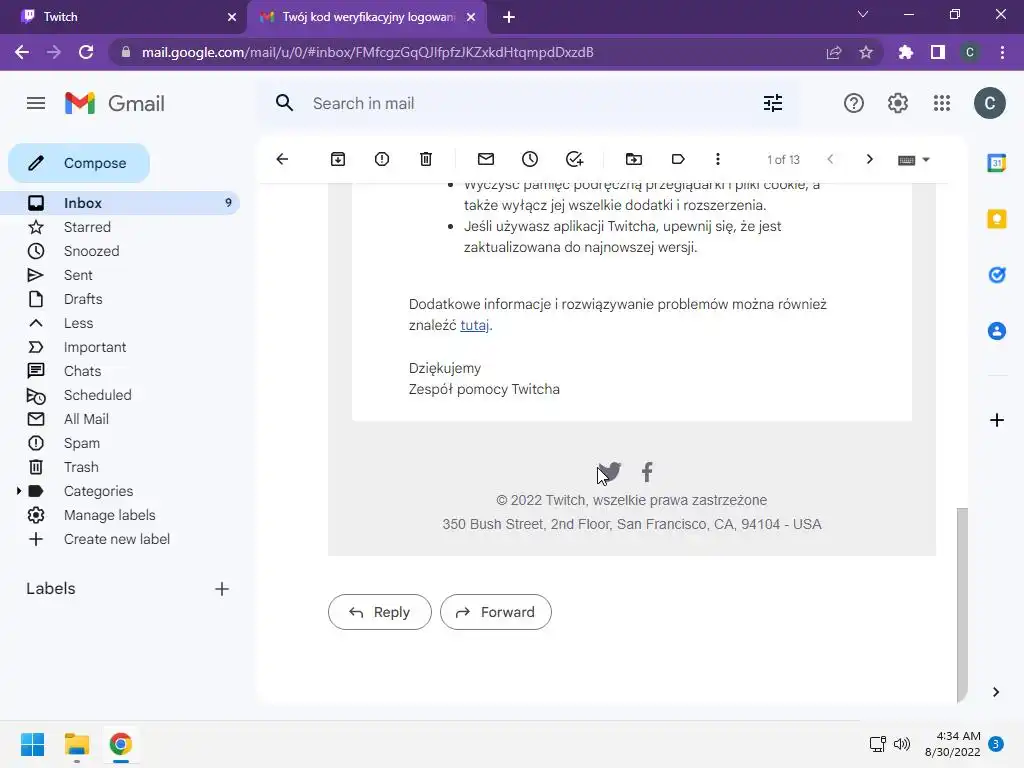Open the More options three-dot menu
1024x768 pixels.
click(x=718, y=159)
